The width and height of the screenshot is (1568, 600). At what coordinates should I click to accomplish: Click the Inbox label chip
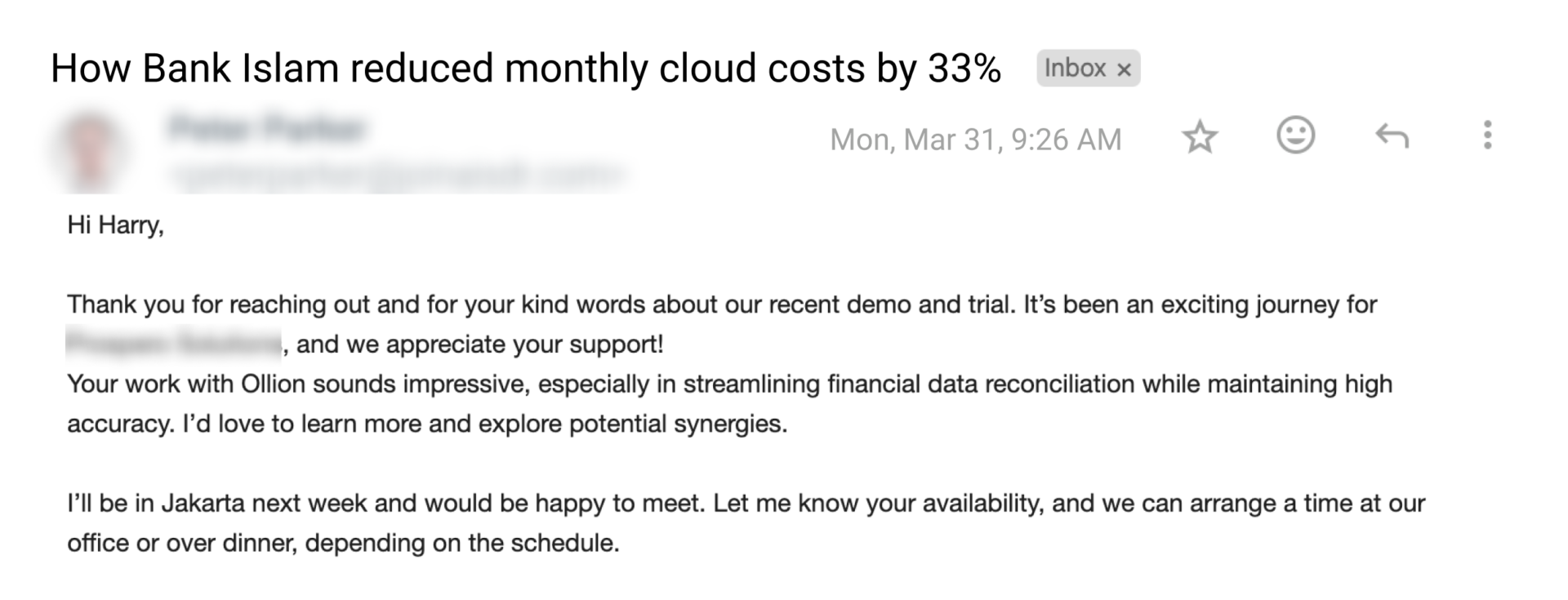pos(1075,69)
